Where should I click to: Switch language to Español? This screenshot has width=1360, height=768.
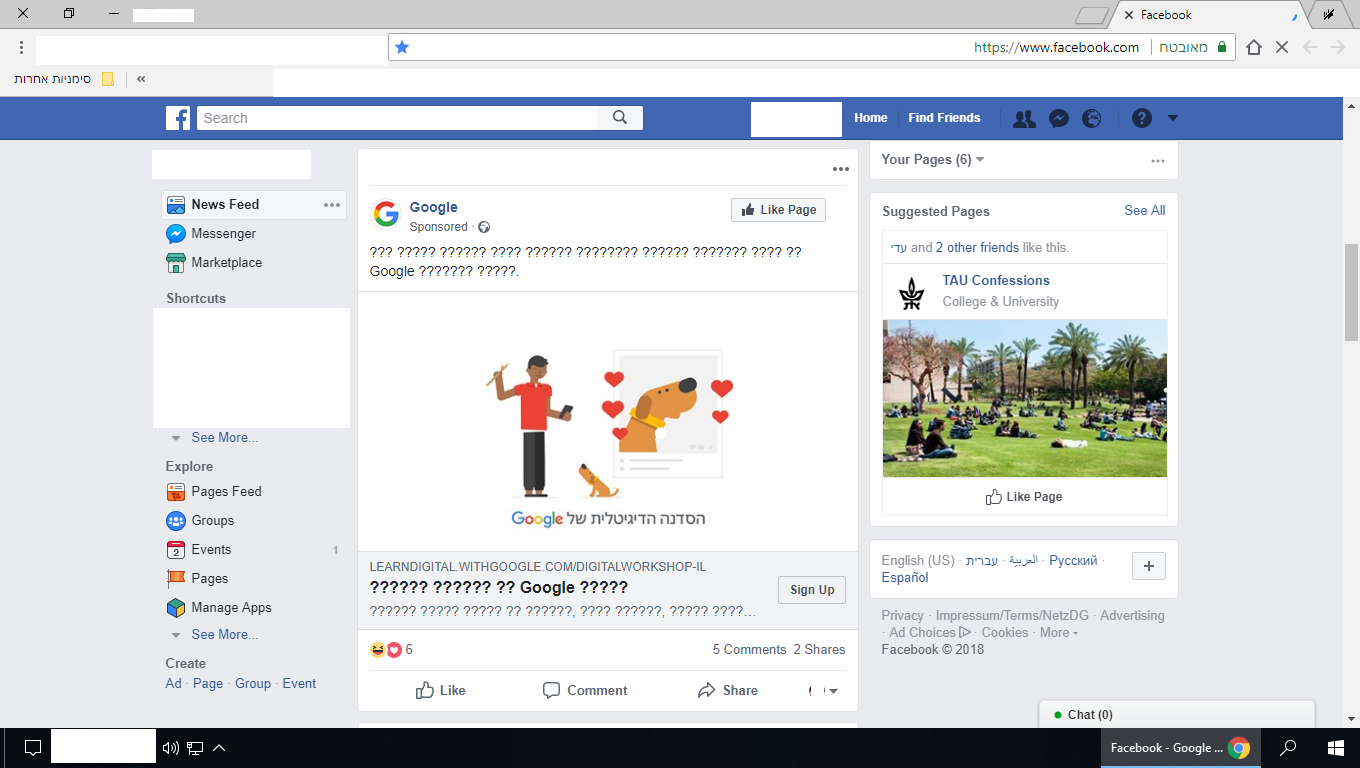point(905,577)
